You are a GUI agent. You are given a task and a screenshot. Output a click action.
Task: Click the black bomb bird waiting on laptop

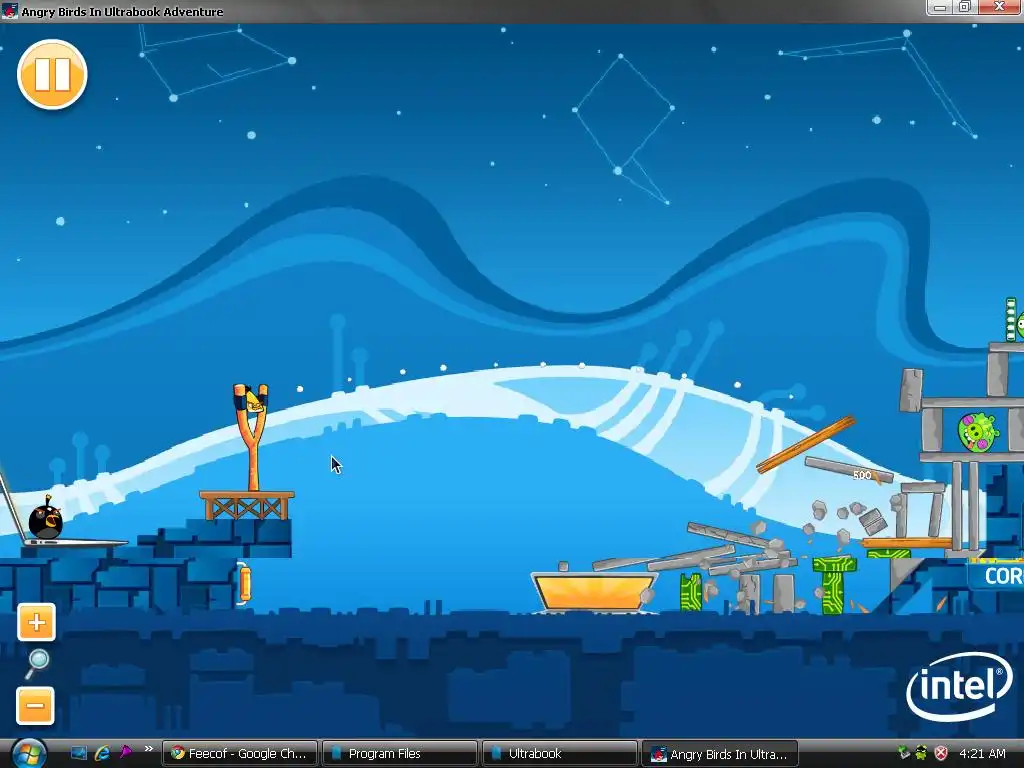[x=46, y=517]
